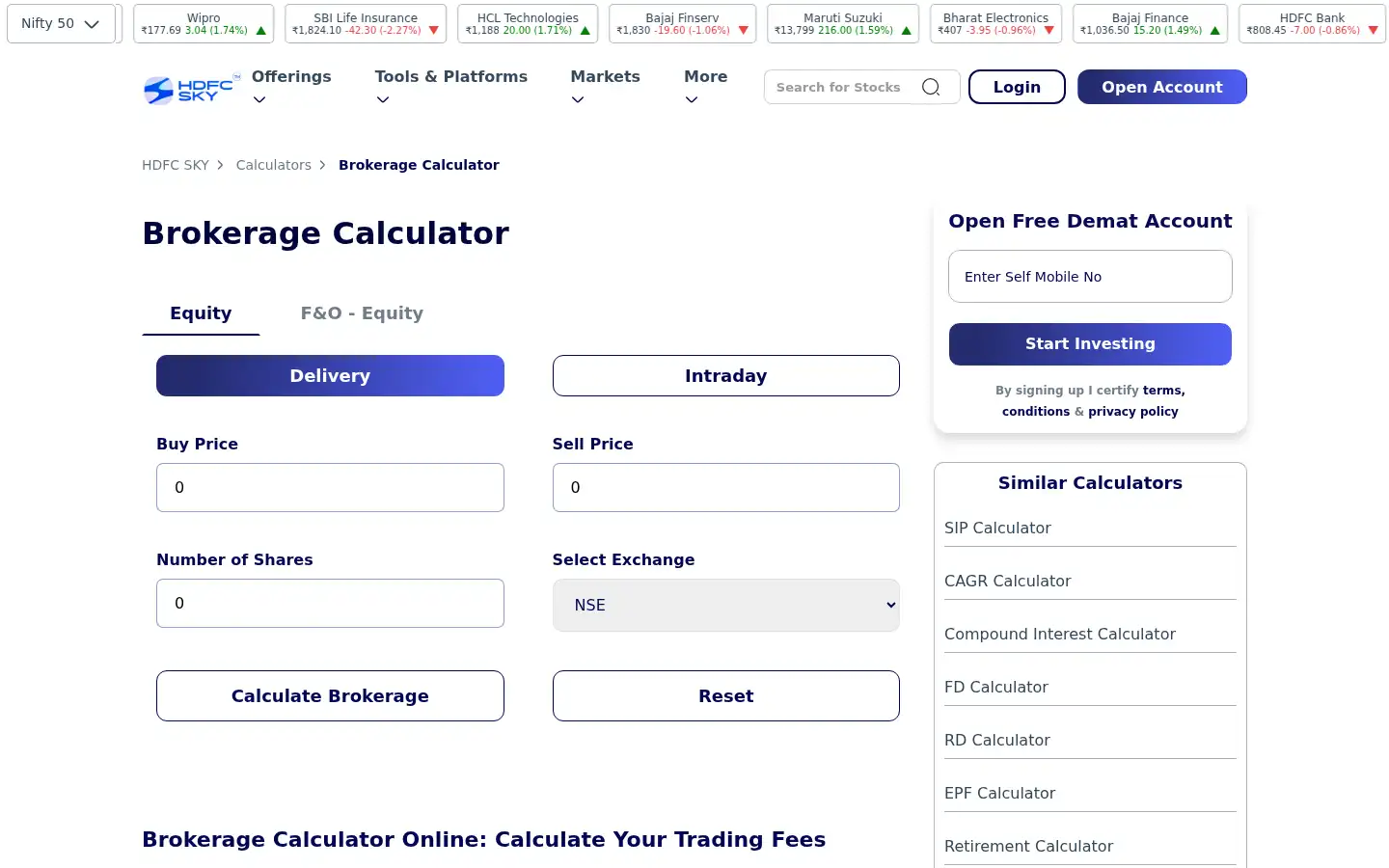The height and width of the screenshot is (868, 1389).
Task: Expand the Tools & Platforms chevron
Action: [x=383, y=99]
